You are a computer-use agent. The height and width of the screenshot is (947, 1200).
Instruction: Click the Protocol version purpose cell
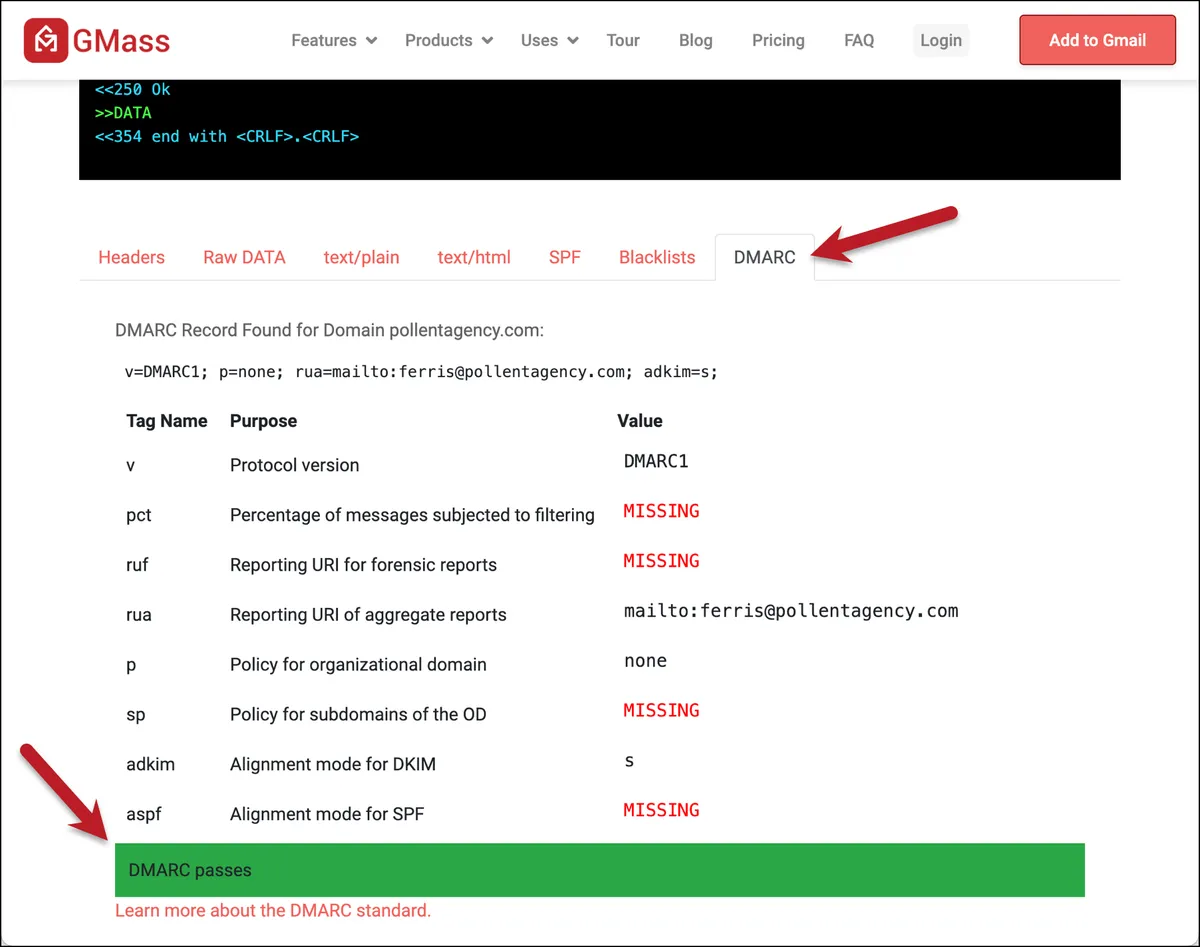tap(294, 465)
